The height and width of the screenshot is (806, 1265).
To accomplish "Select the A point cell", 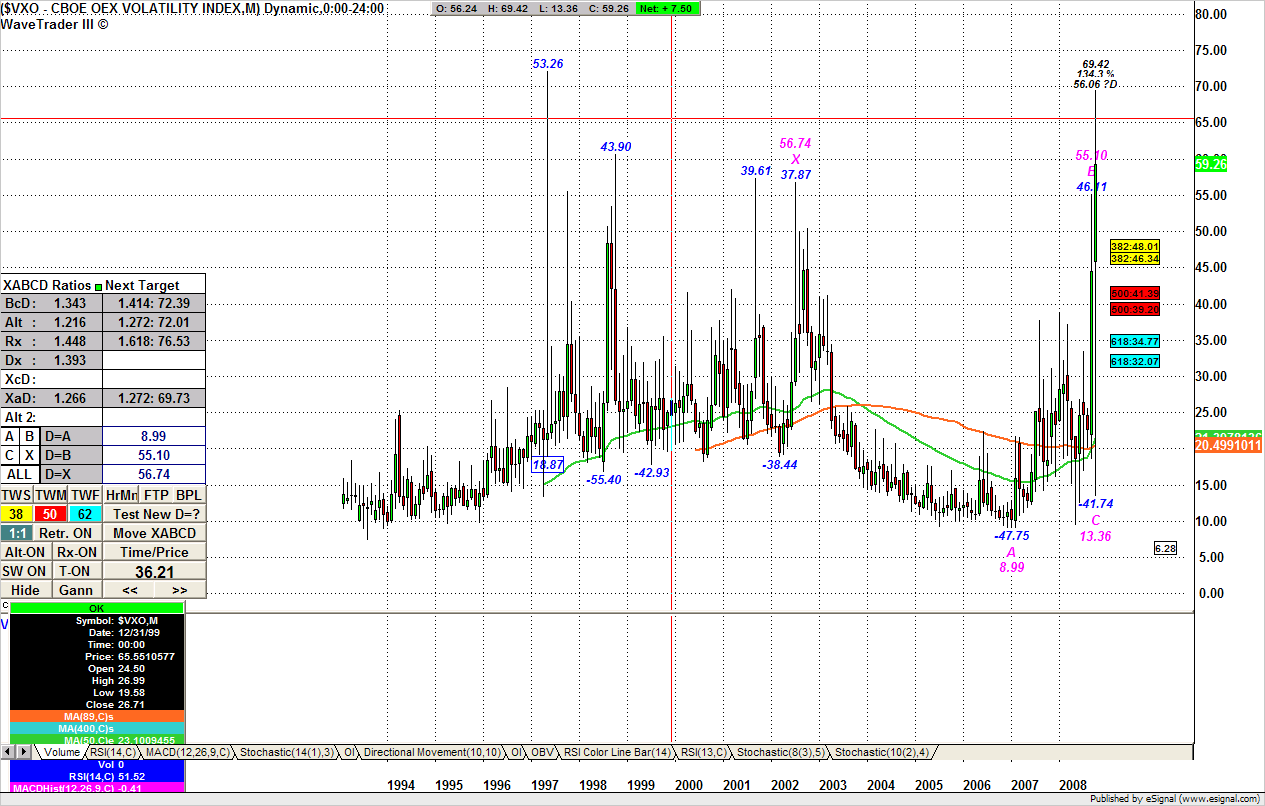I will point(10,436).
